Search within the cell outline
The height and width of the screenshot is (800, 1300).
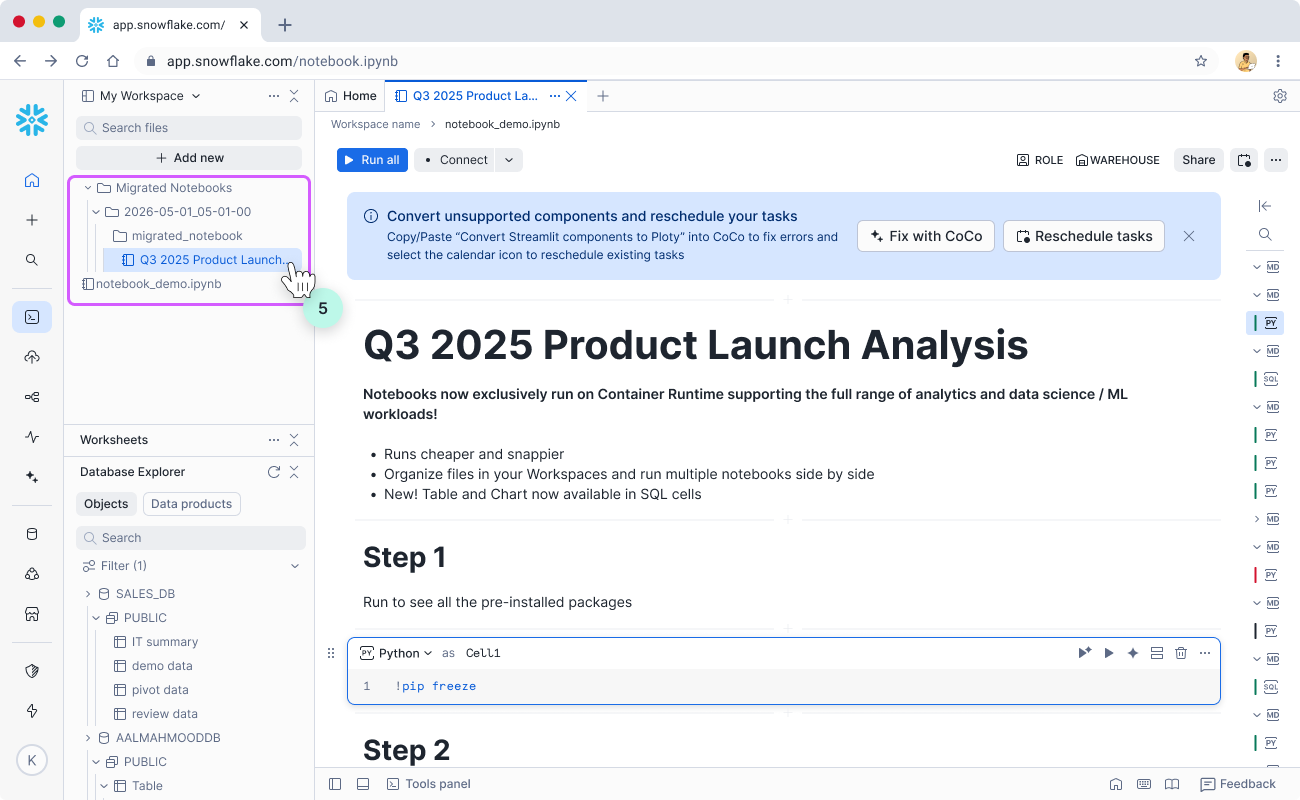pyautogui.click(x=1265, y=234)
